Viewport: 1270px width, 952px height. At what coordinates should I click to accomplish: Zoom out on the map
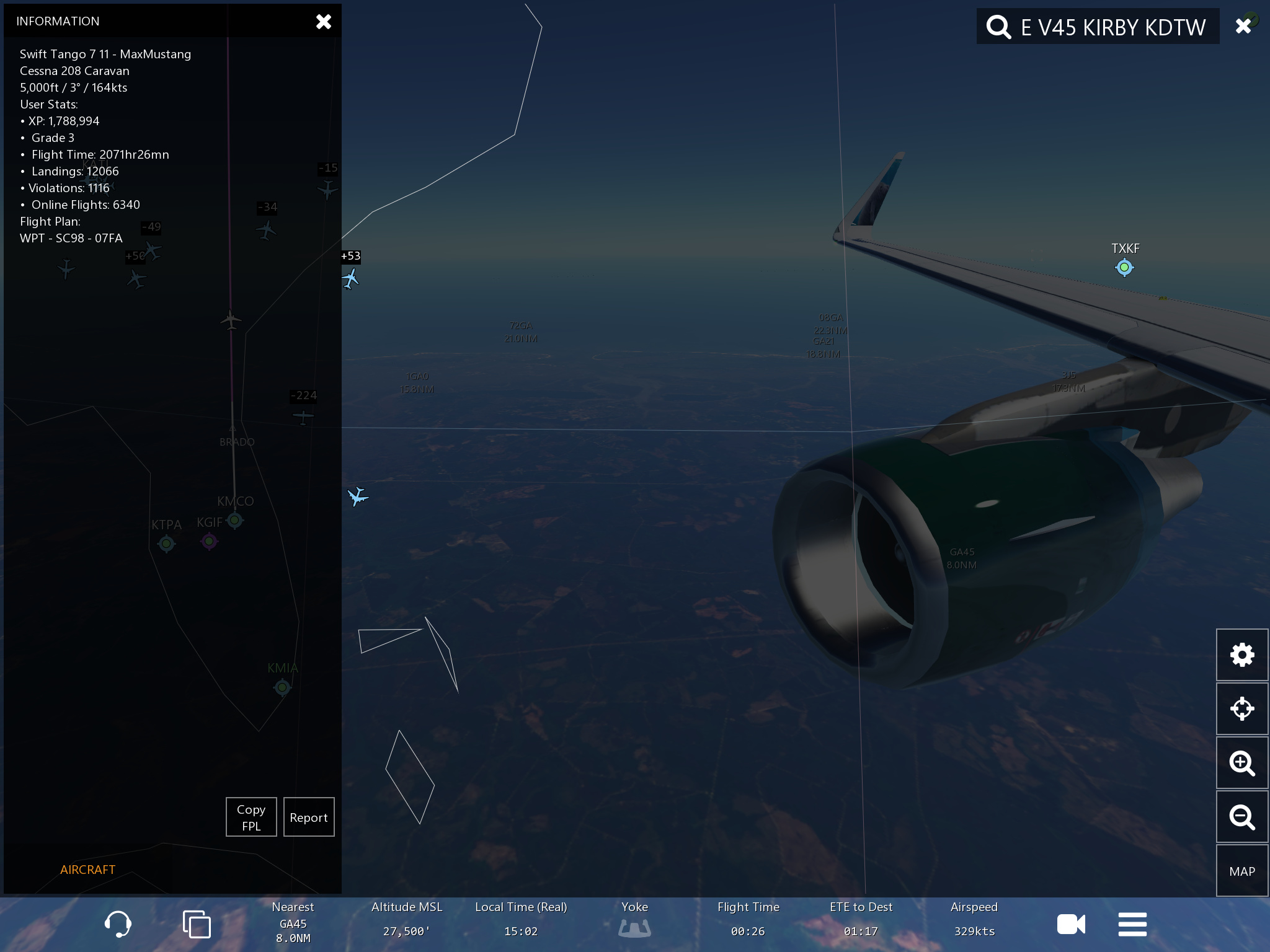click(x=1241, y=817)
